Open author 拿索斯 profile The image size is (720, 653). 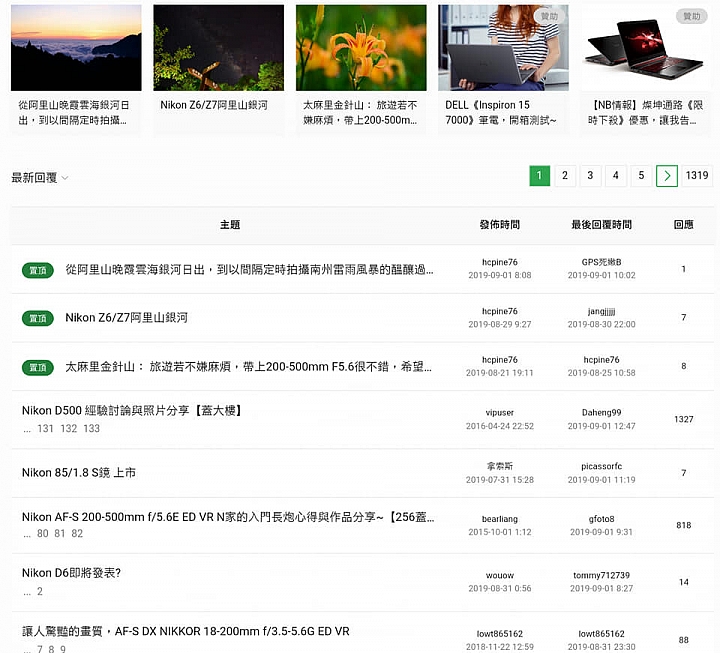500,466
